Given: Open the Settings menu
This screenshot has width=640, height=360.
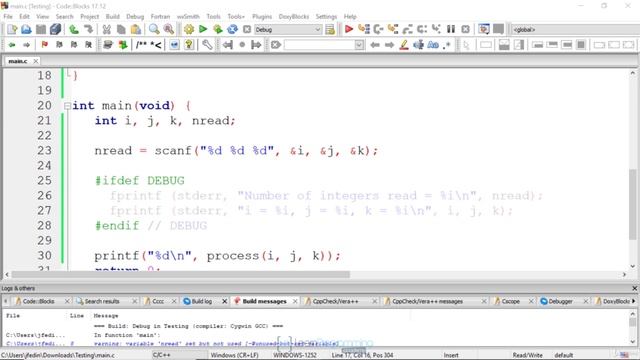Looking at the screenshot, I should tap(326, 16).
